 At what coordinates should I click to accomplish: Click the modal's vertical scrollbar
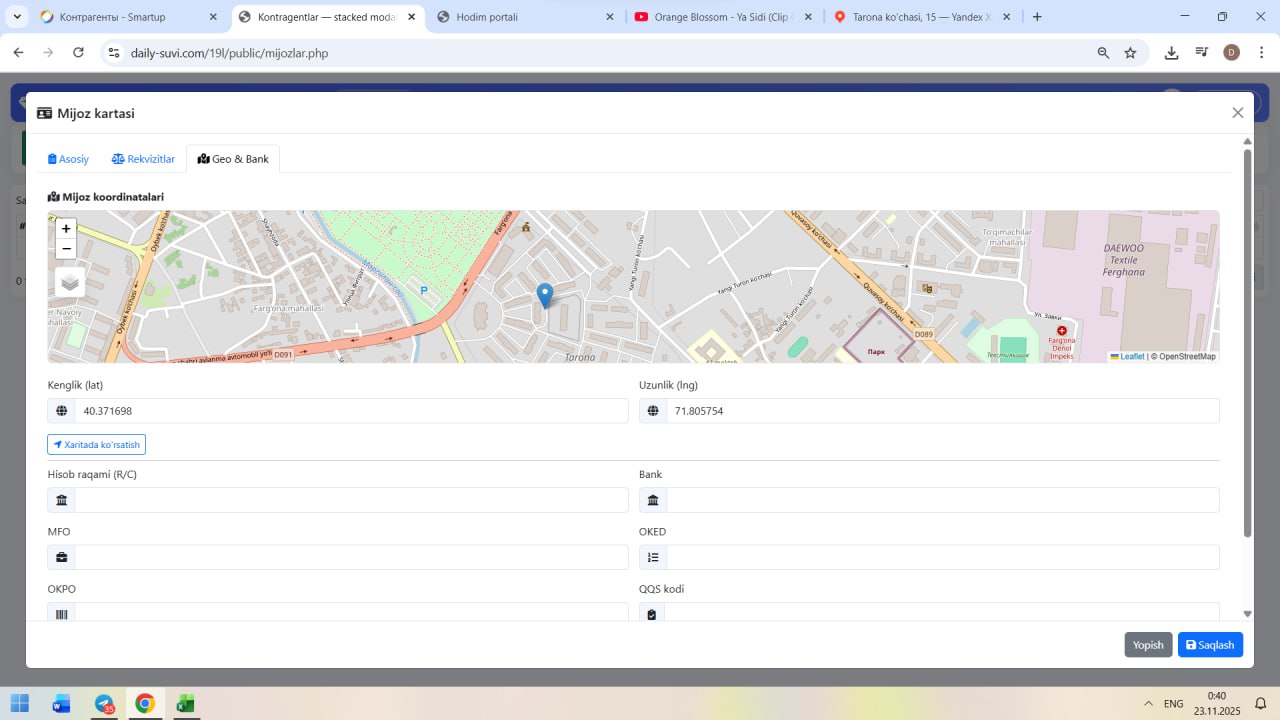pos(1247,340)
